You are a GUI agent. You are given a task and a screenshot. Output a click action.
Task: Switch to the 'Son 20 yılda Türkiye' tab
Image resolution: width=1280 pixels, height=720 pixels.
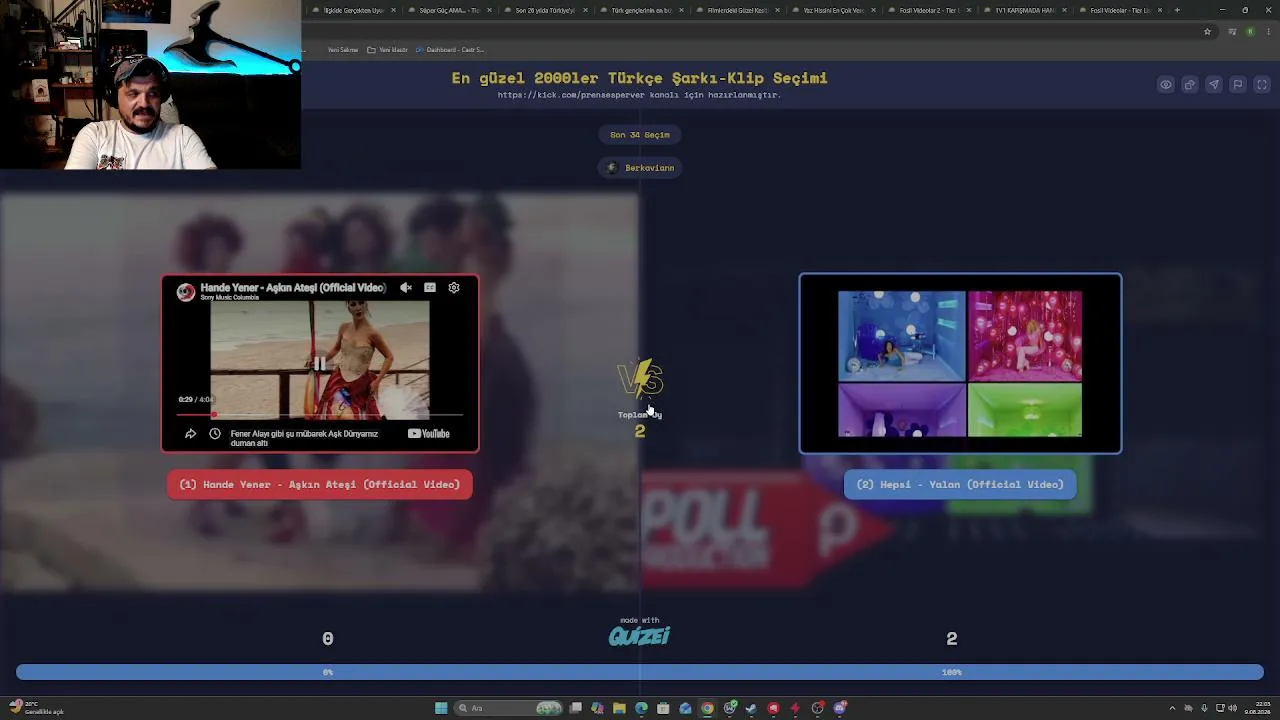click(545, 10)
